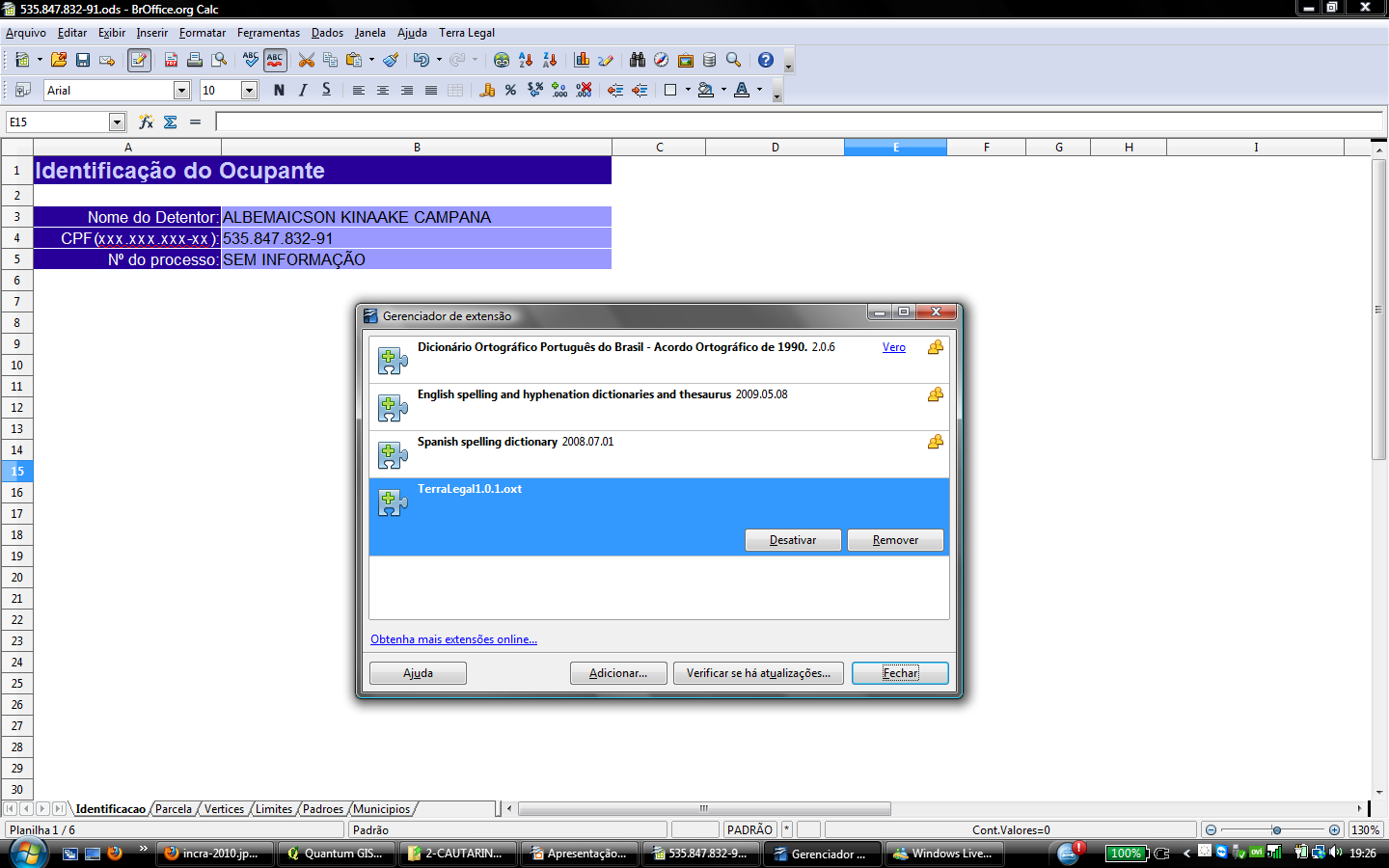Screen dimensions: 1389x868
Task: Apply font color
Action: pyautogui.click(x=742, y=90)
